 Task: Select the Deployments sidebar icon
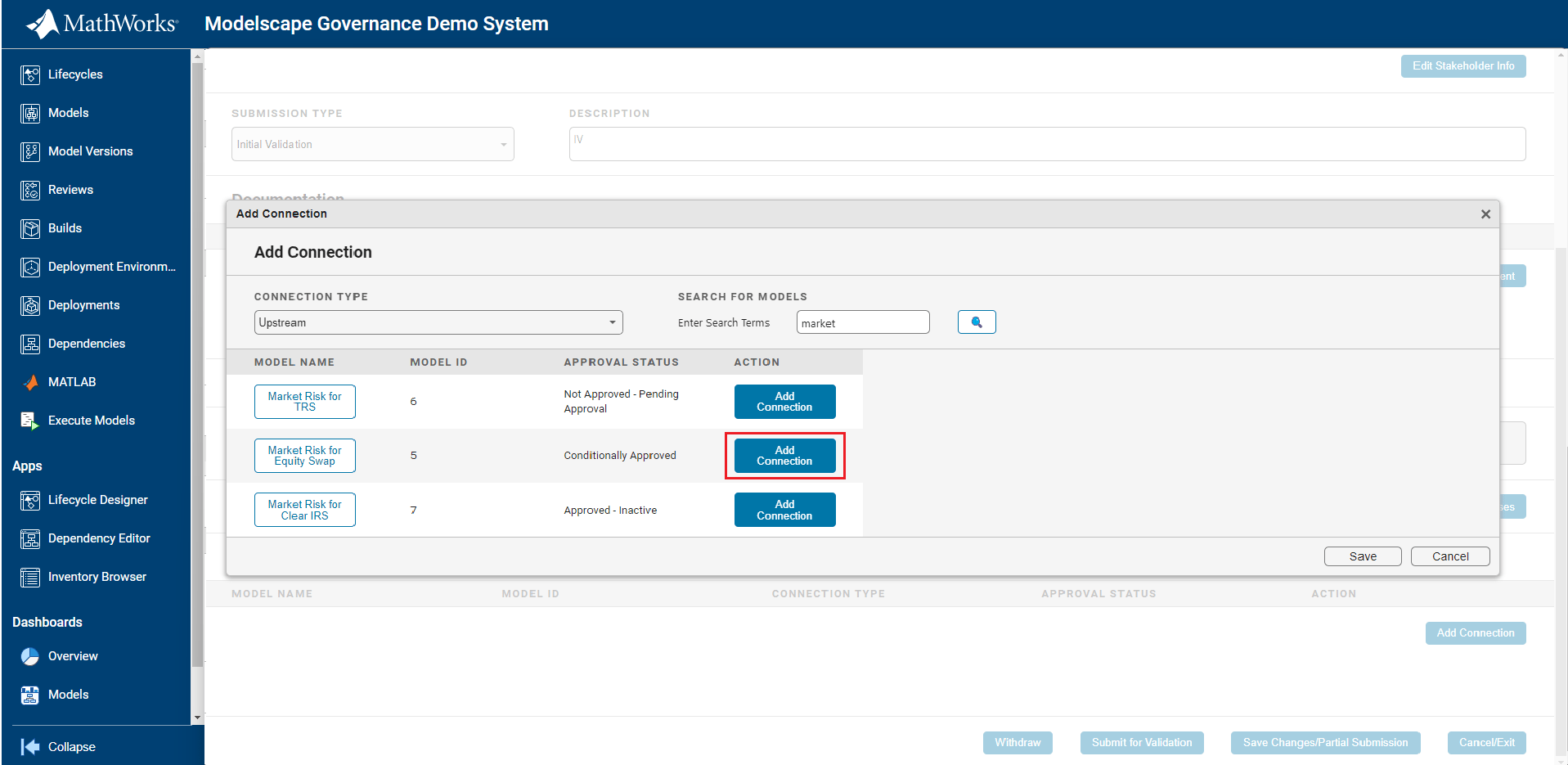coord(84,304)
